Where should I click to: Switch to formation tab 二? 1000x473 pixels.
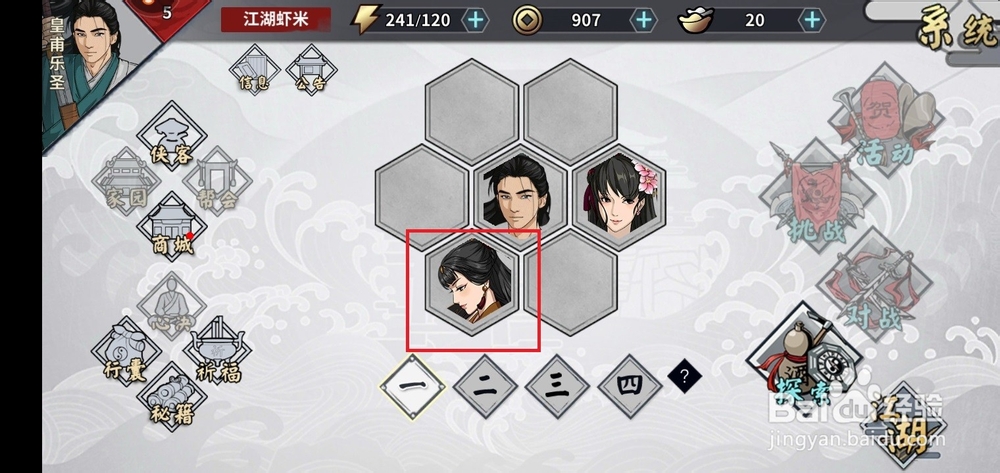(x=486, y=386)
